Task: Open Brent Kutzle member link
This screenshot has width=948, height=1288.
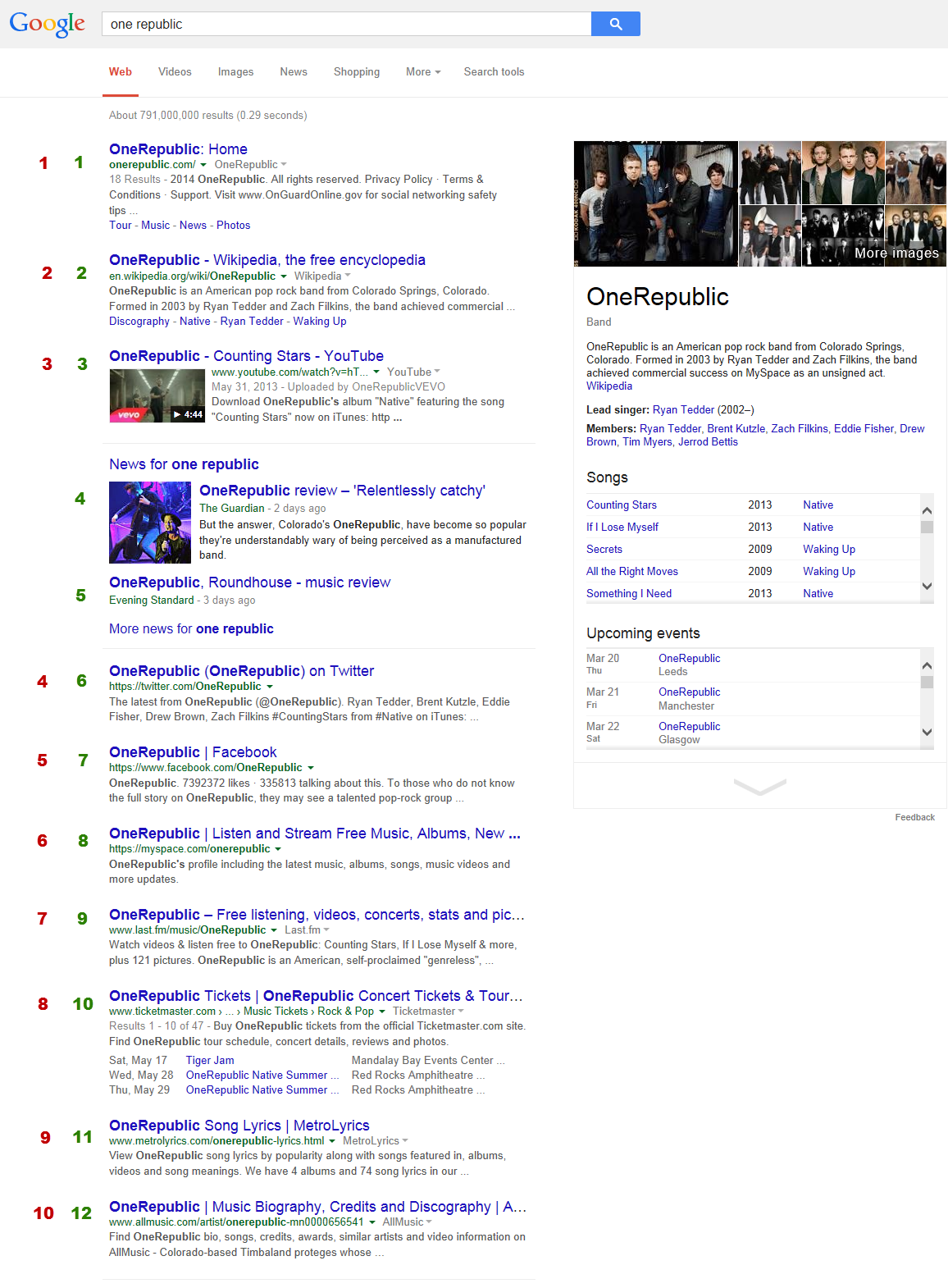Action: point(736,429)
